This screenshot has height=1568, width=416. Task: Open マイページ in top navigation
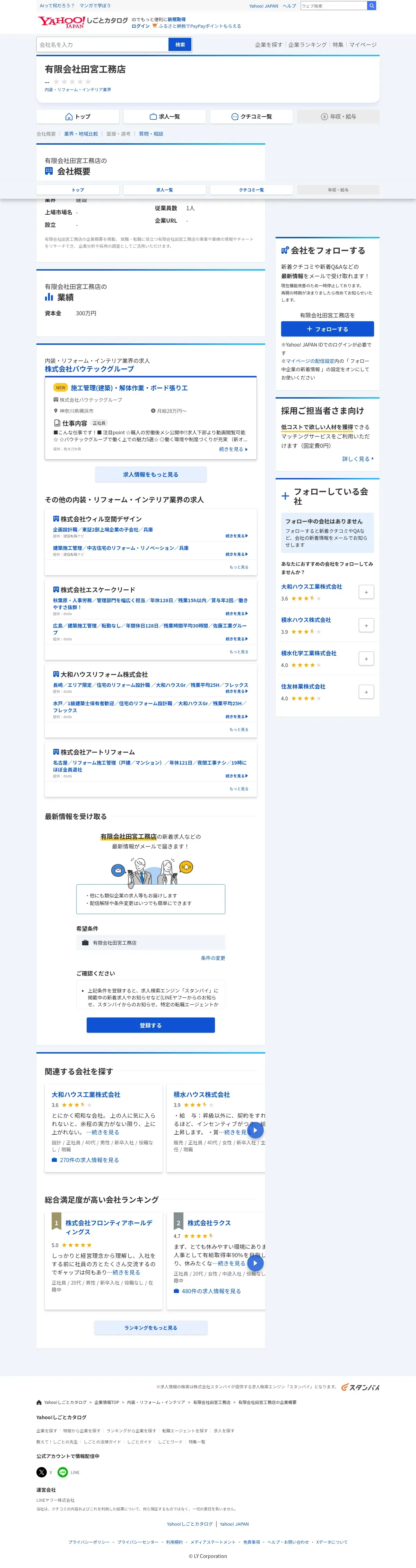coord(363,45)
